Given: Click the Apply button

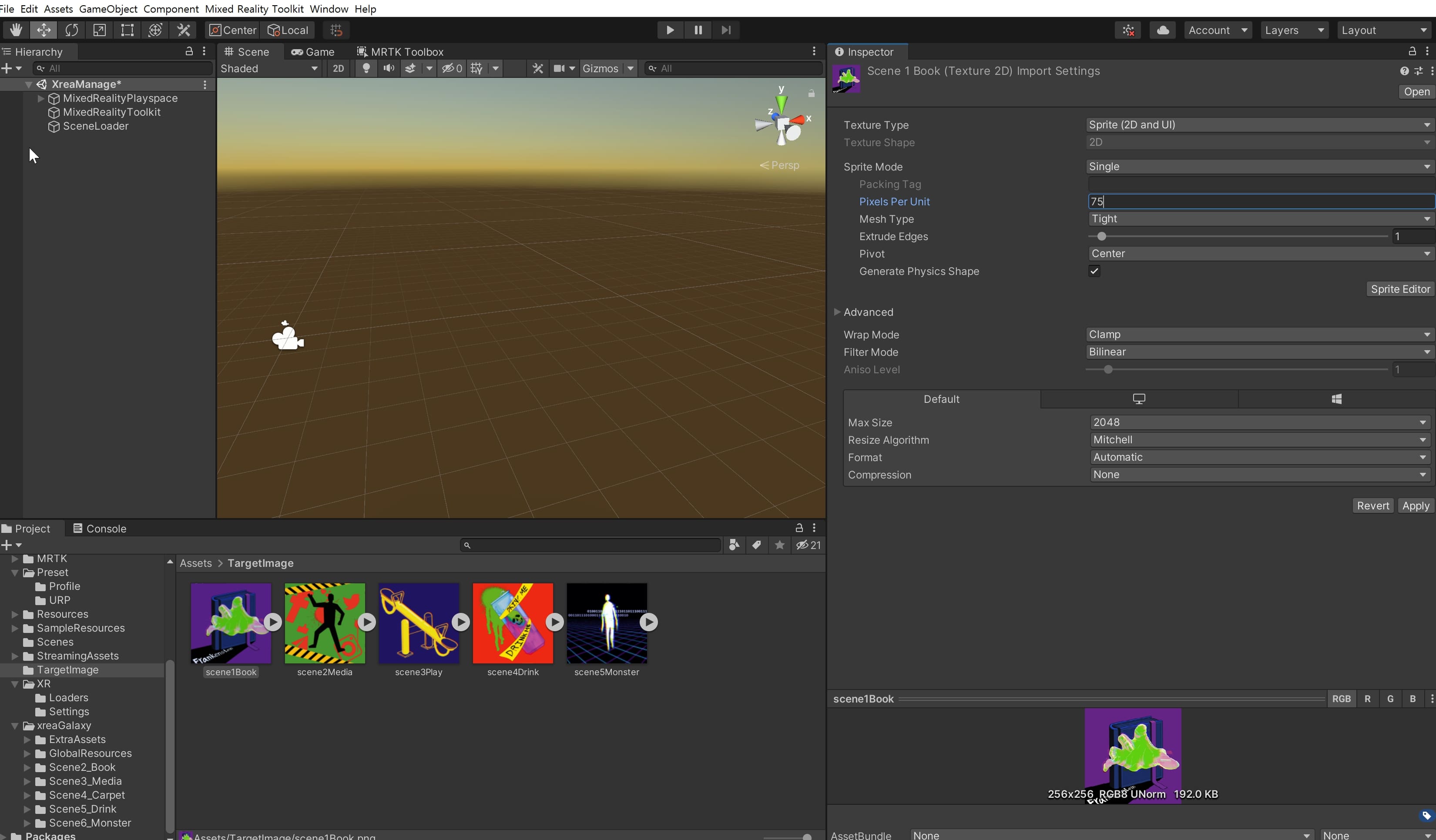Looking at the screenshot, I should [x=1415, y=506].
